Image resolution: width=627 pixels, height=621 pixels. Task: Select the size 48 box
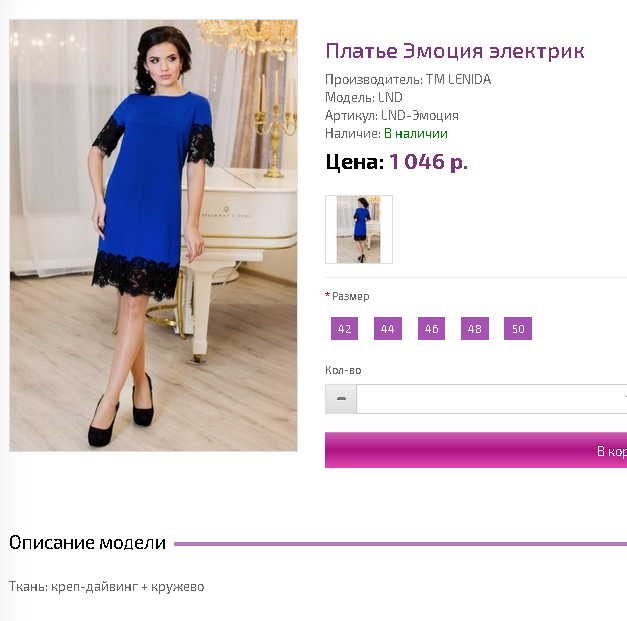[475, 329]
